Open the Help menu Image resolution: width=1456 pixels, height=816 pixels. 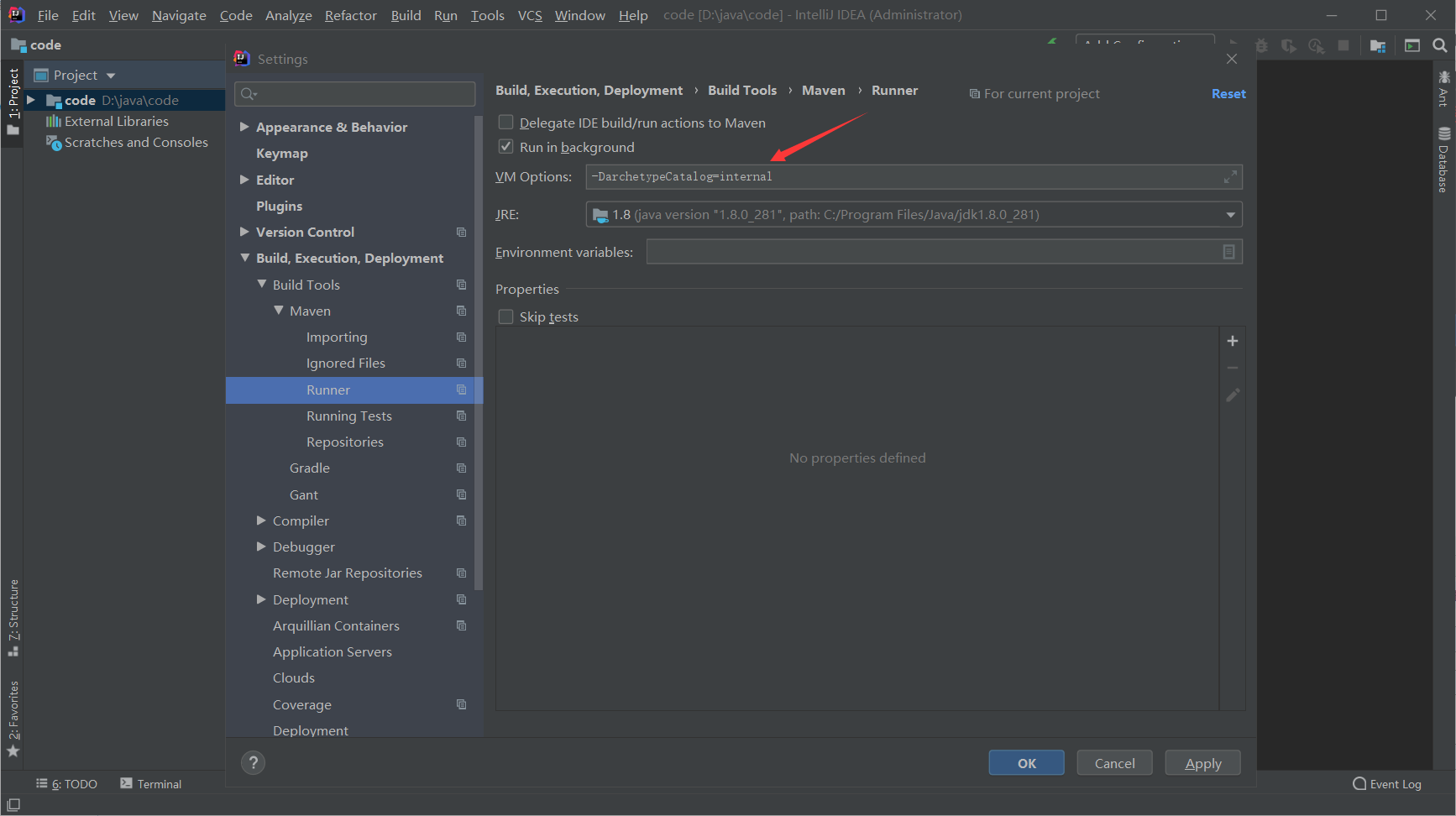pyautogui.click(x=633, y=15)
